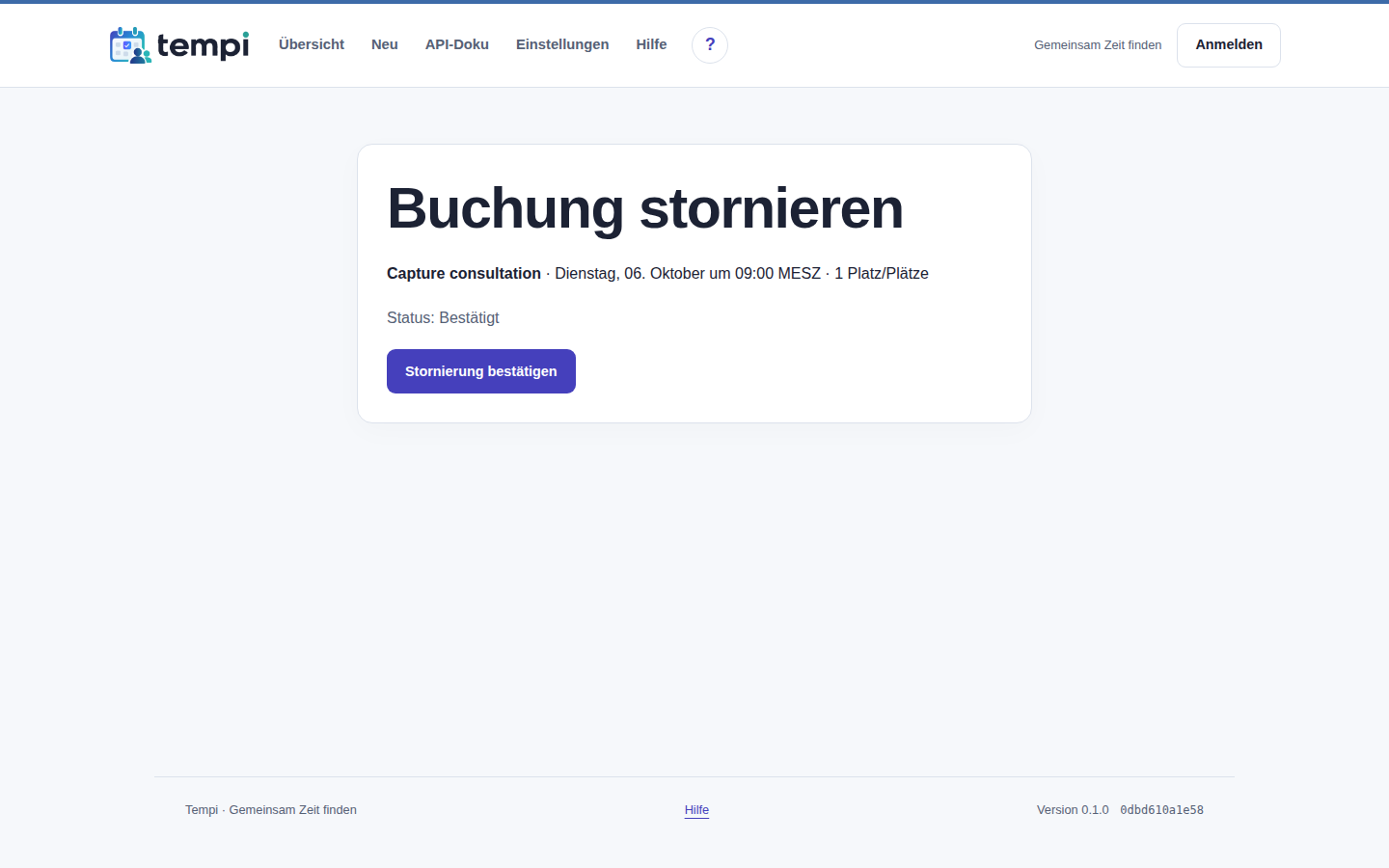Image resolution: width=1389 pixels, height=868 pixels.
Task: Open API-Doku in the navigation bar
Action: (457, 44)
